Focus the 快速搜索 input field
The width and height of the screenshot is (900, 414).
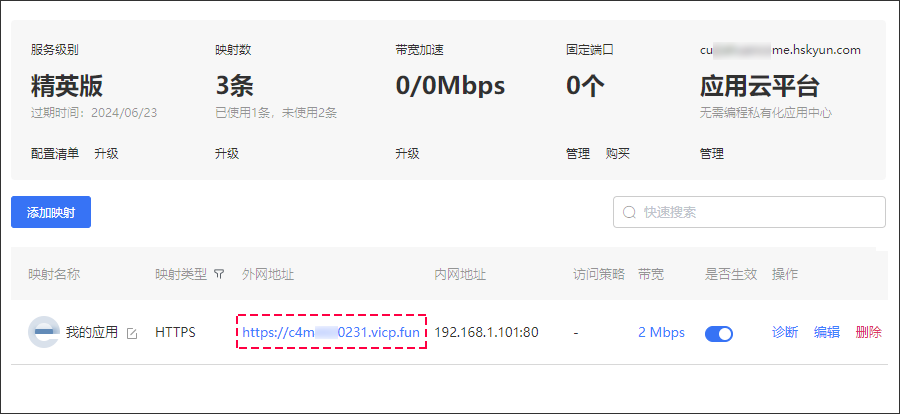[749, 212]
